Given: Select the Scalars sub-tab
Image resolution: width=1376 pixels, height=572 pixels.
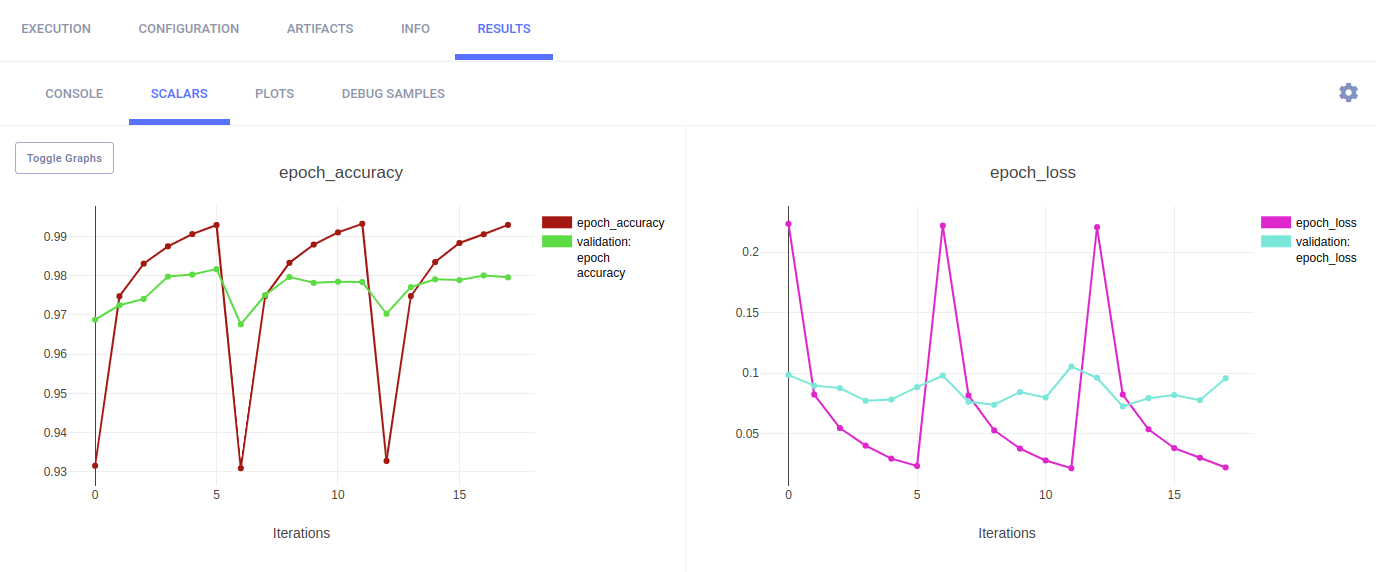Looking at the screenshot, I should [x=179, y=94].
